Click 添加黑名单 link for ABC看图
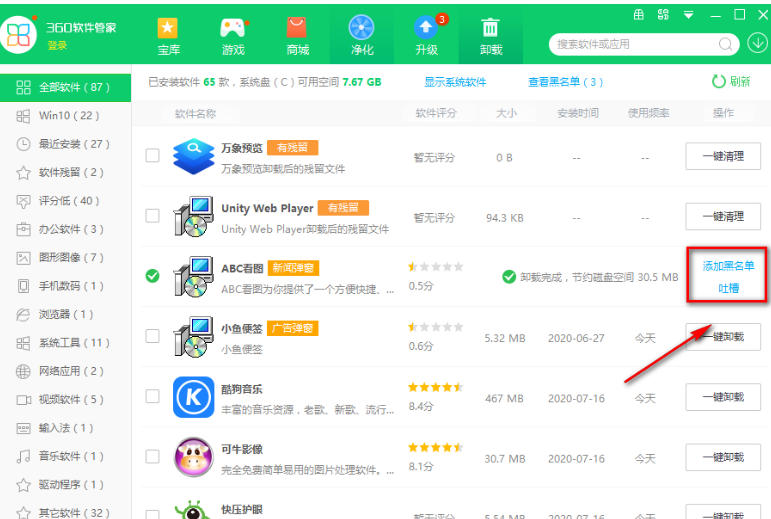This screenshot has width=771, height=519. 728,266
